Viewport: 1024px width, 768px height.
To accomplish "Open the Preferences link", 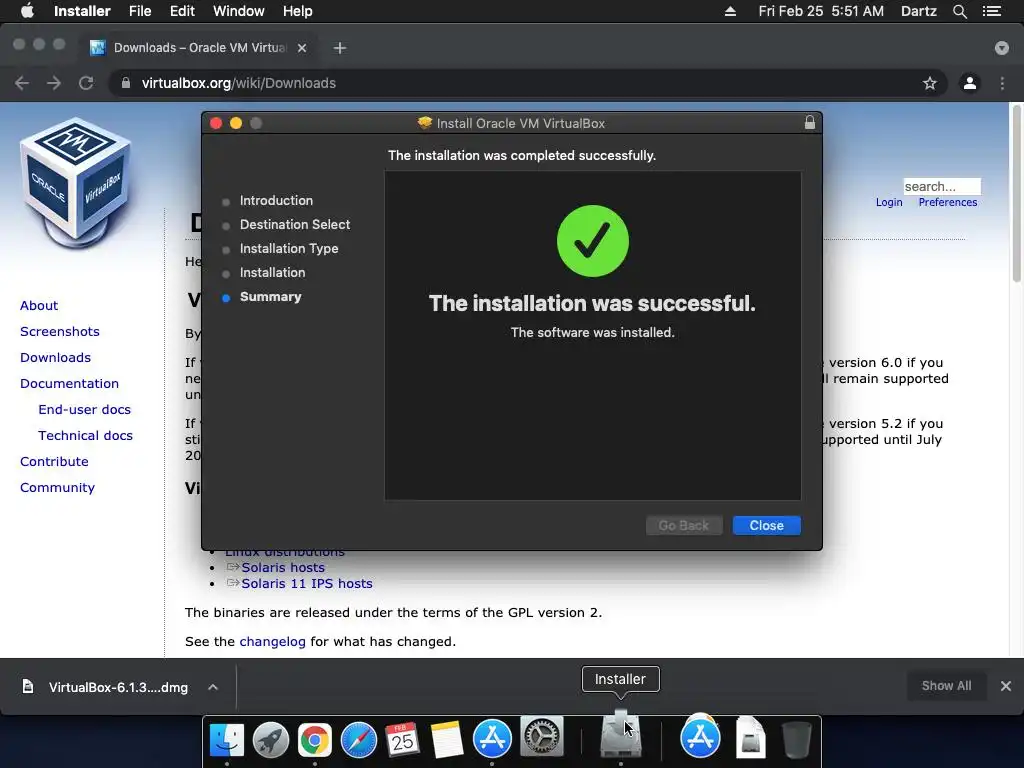I will pos(948,202).
